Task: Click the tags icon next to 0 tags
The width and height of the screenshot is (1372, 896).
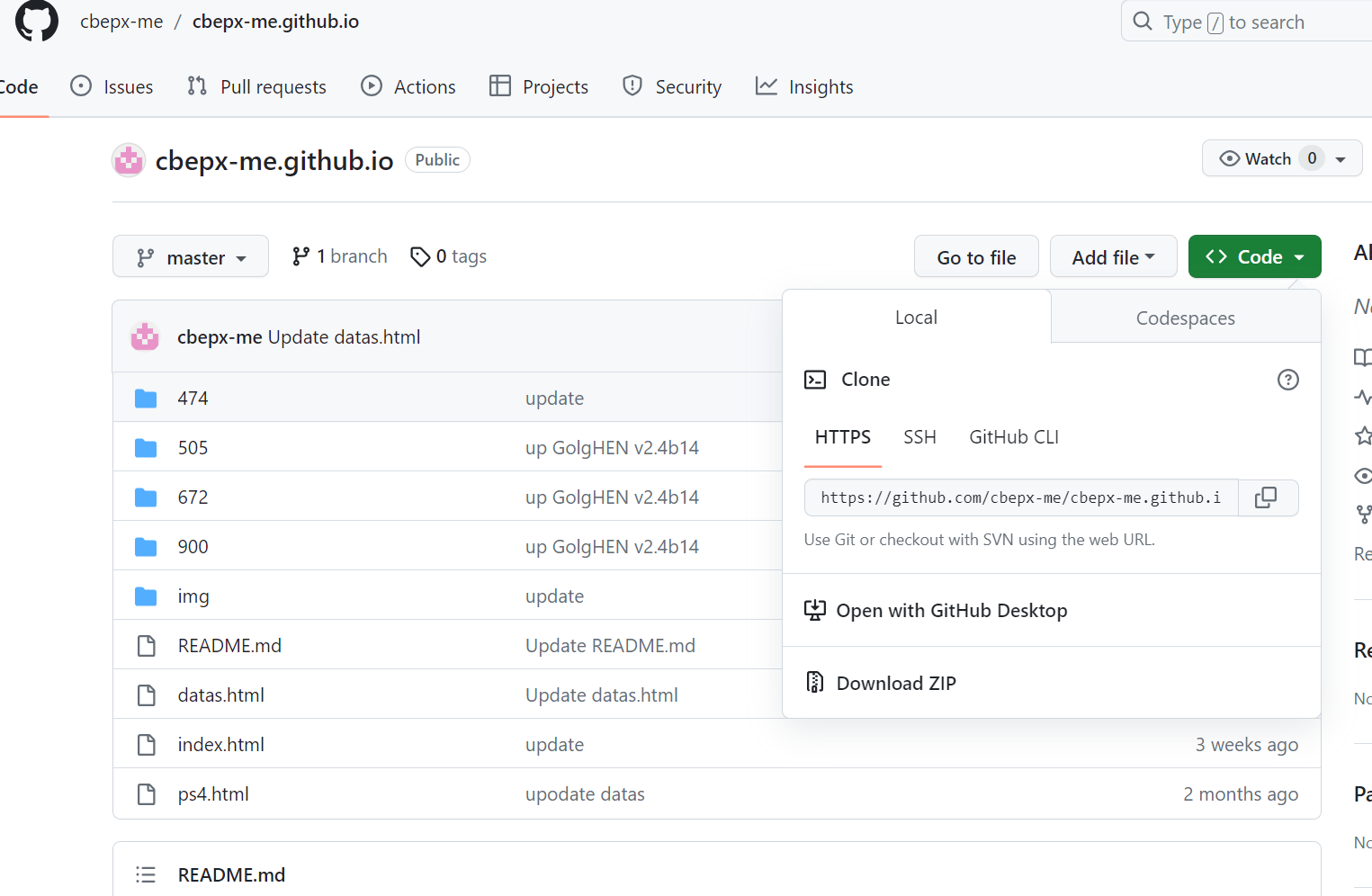Action: pyautogui.click(x=420, y=257)
